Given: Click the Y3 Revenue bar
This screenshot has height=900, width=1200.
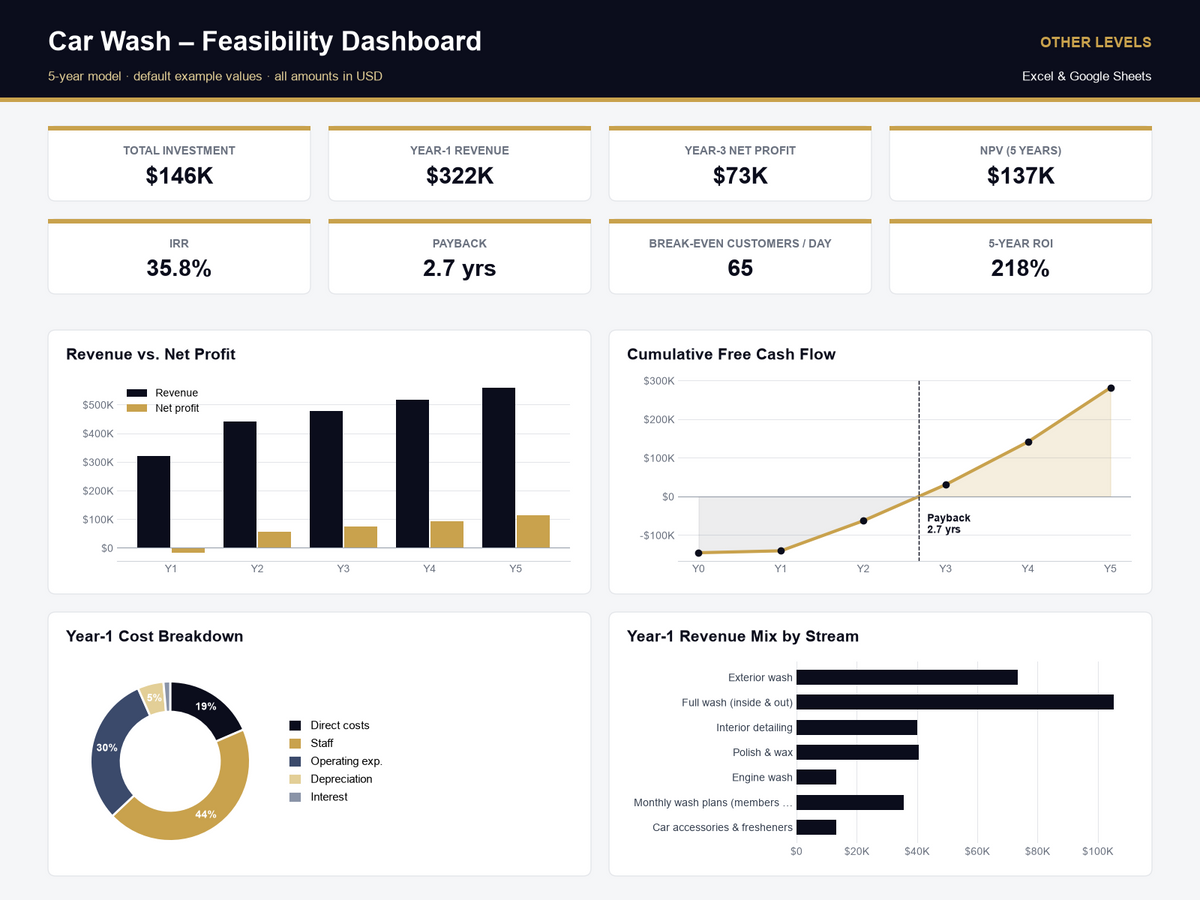Looking at the screenshot, I should tap(326, 480).
